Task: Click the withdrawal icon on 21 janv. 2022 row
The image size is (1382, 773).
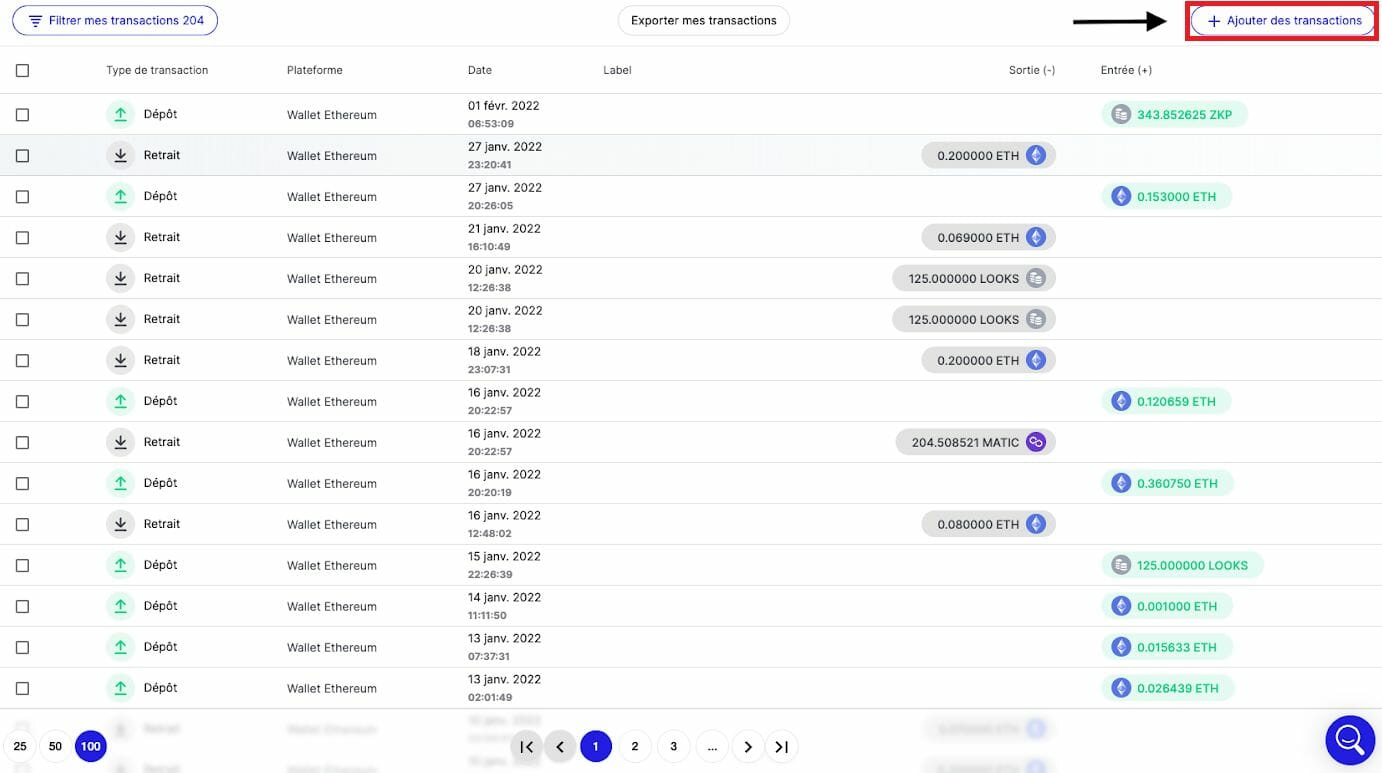Action: (120, 237)
